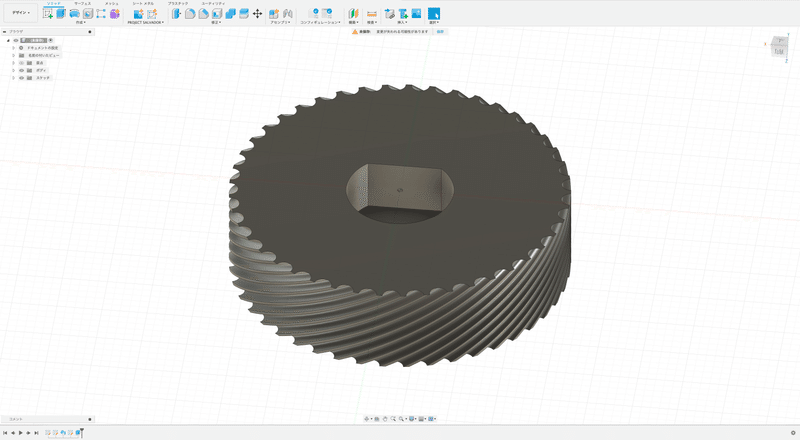Screen dimensions: 800x440
Task: Click the Insert SVG/table icon
Action: point(404,14)
